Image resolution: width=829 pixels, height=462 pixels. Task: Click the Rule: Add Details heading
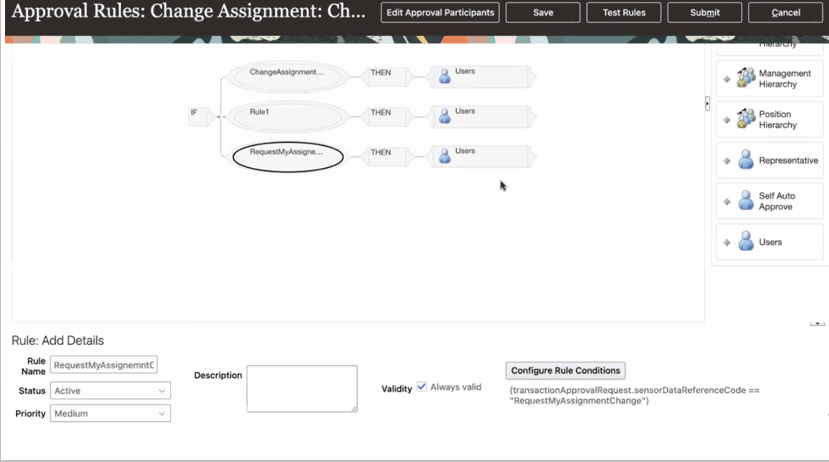(58, 340)
